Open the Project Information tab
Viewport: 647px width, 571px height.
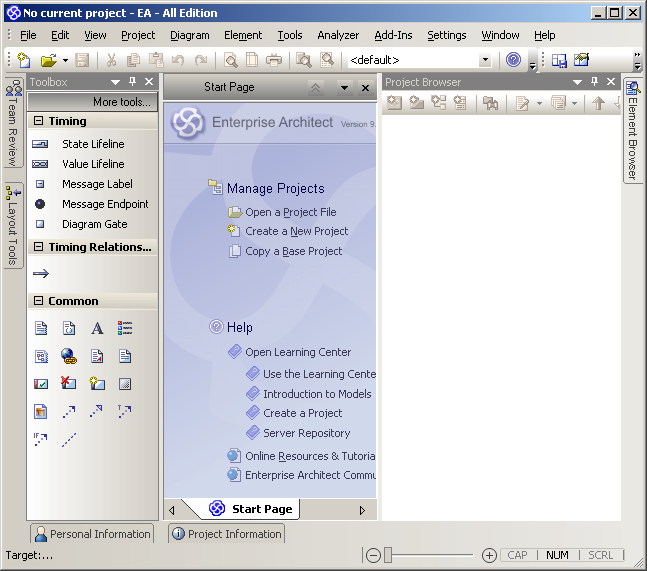[x=227, y=534]
